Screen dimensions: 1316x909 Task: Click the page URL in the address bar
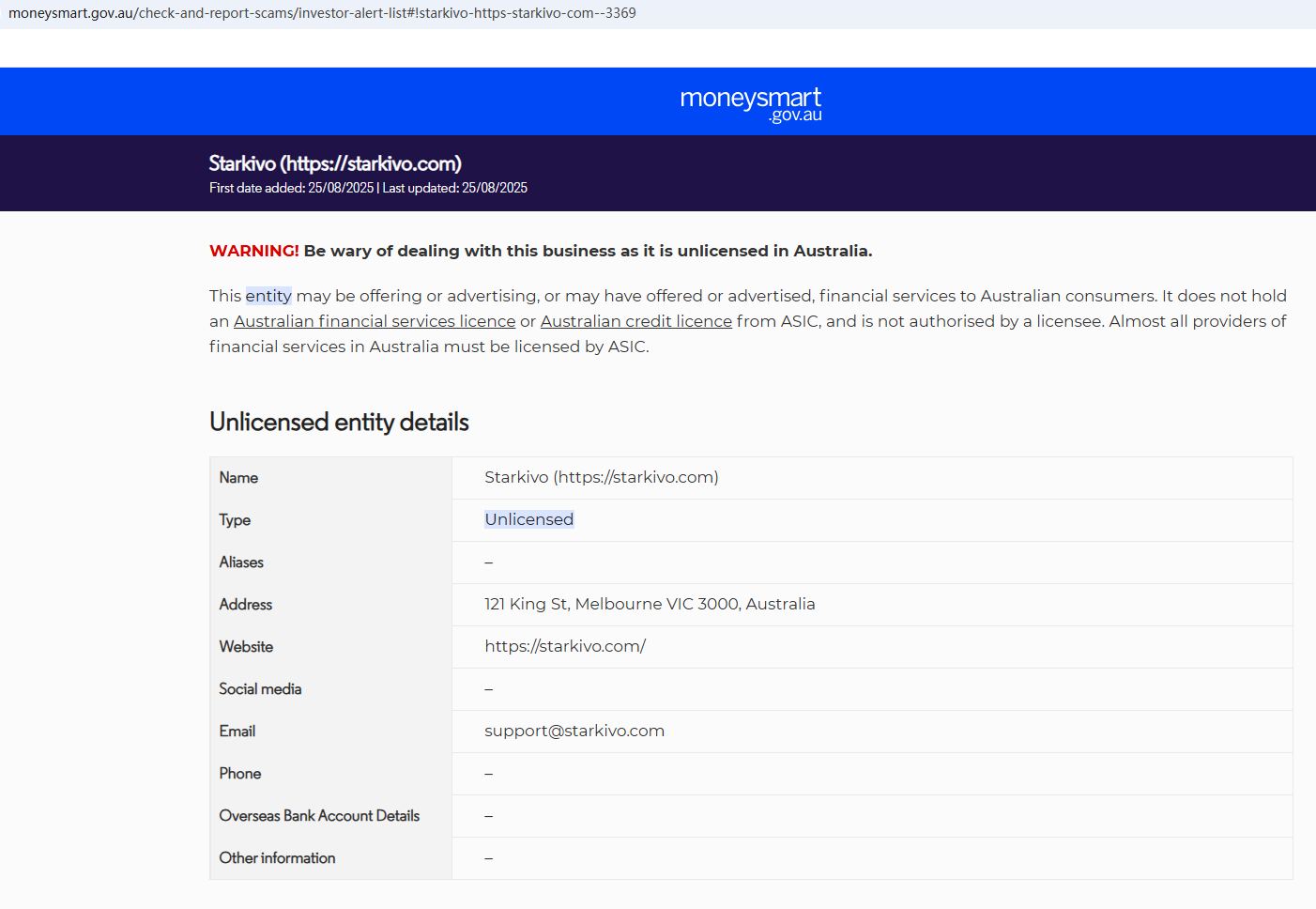322,13
